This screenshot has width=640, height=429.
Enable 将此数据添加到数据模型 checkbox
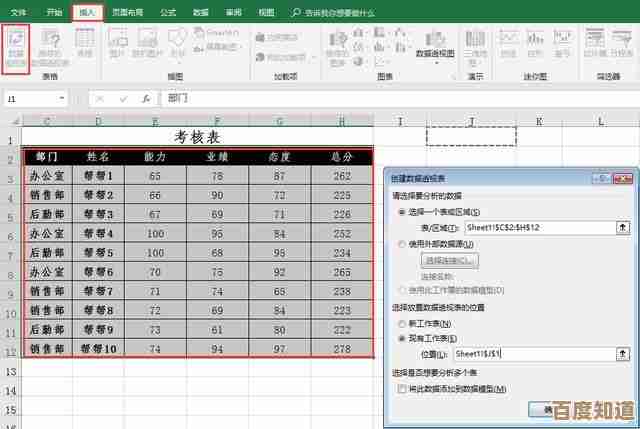pyautogui.click(x=402, y=388)
